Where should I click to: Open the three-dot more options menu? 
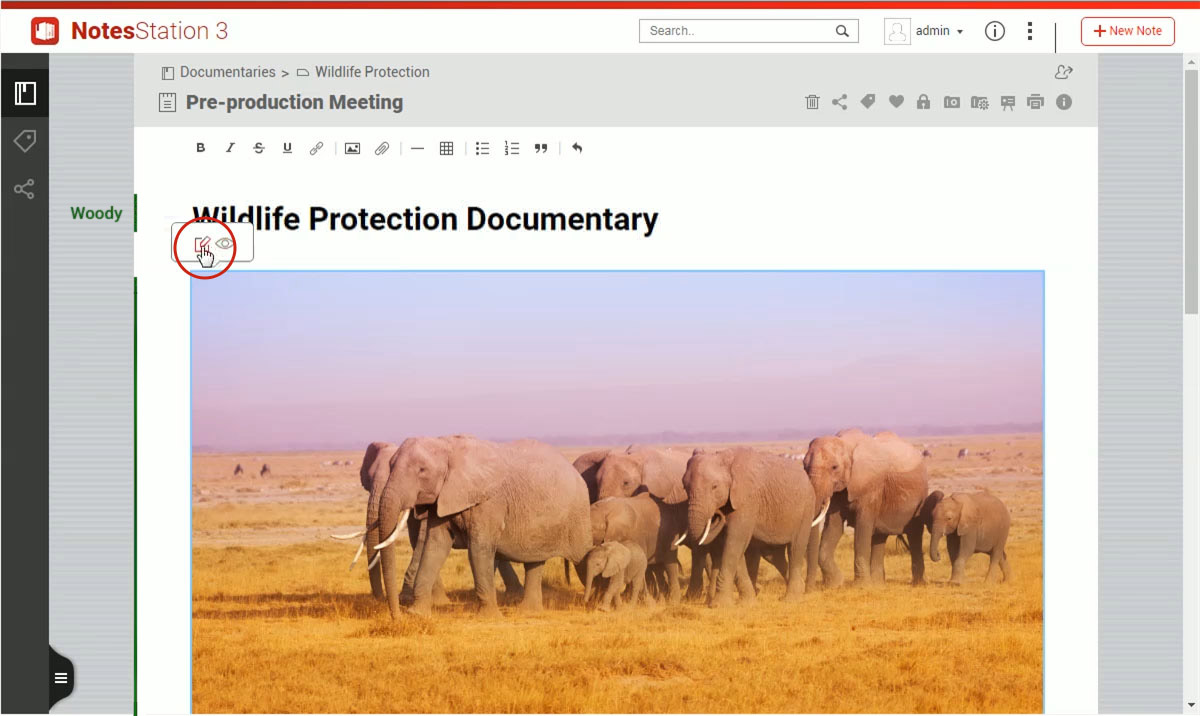1029,31
